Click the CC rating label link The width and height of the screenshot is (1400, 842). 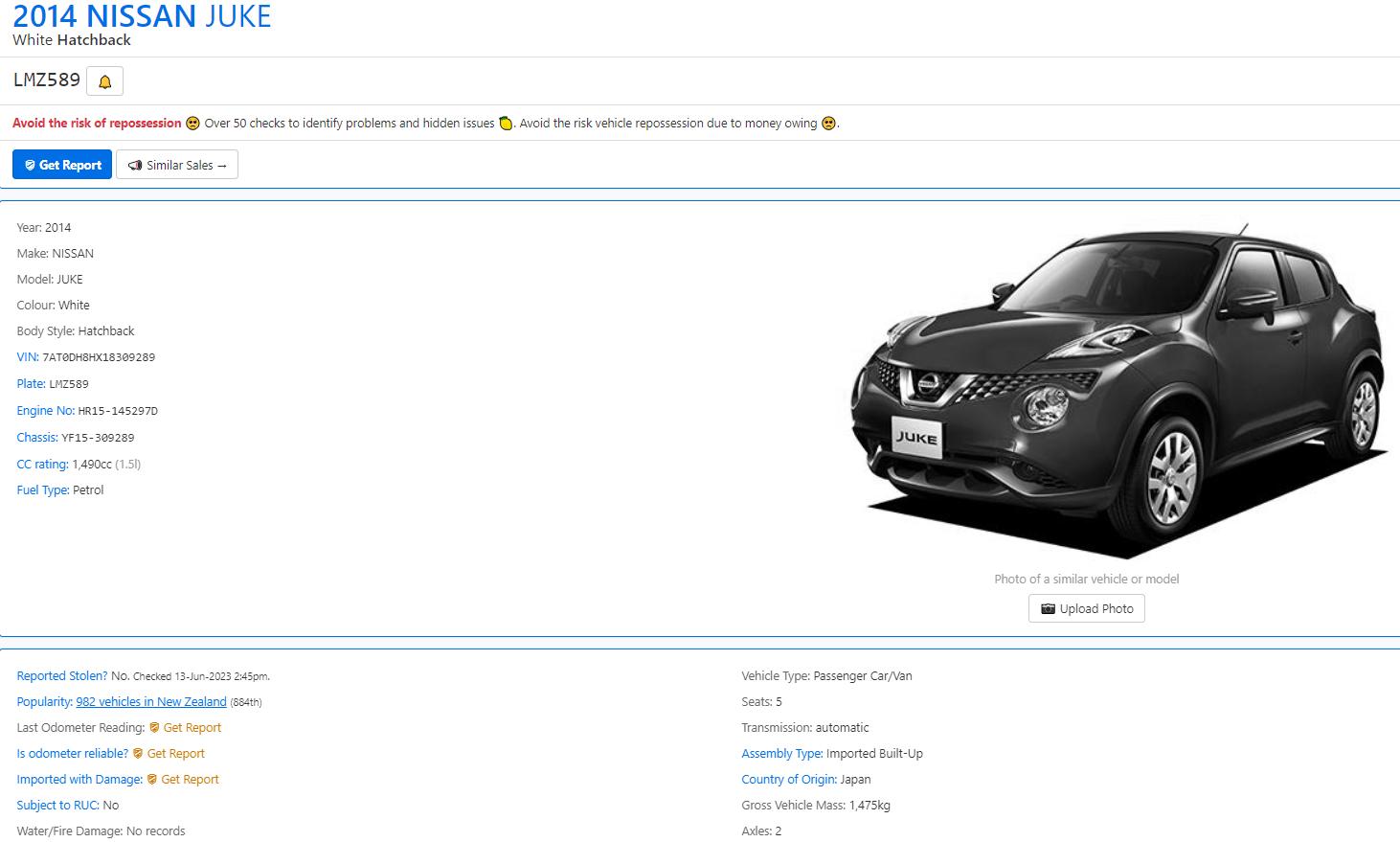(x=42, y=465)
